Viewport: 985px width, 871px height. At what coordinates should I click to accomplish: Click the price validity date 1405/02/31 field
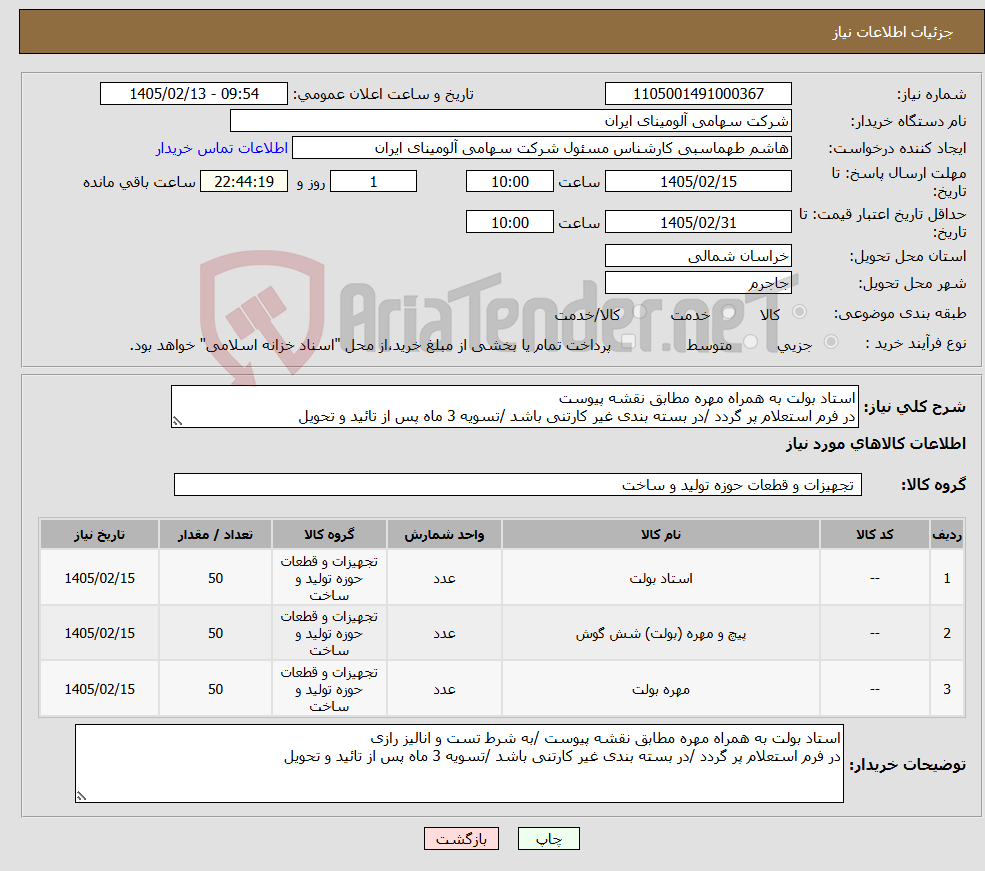tap(698, 222)
